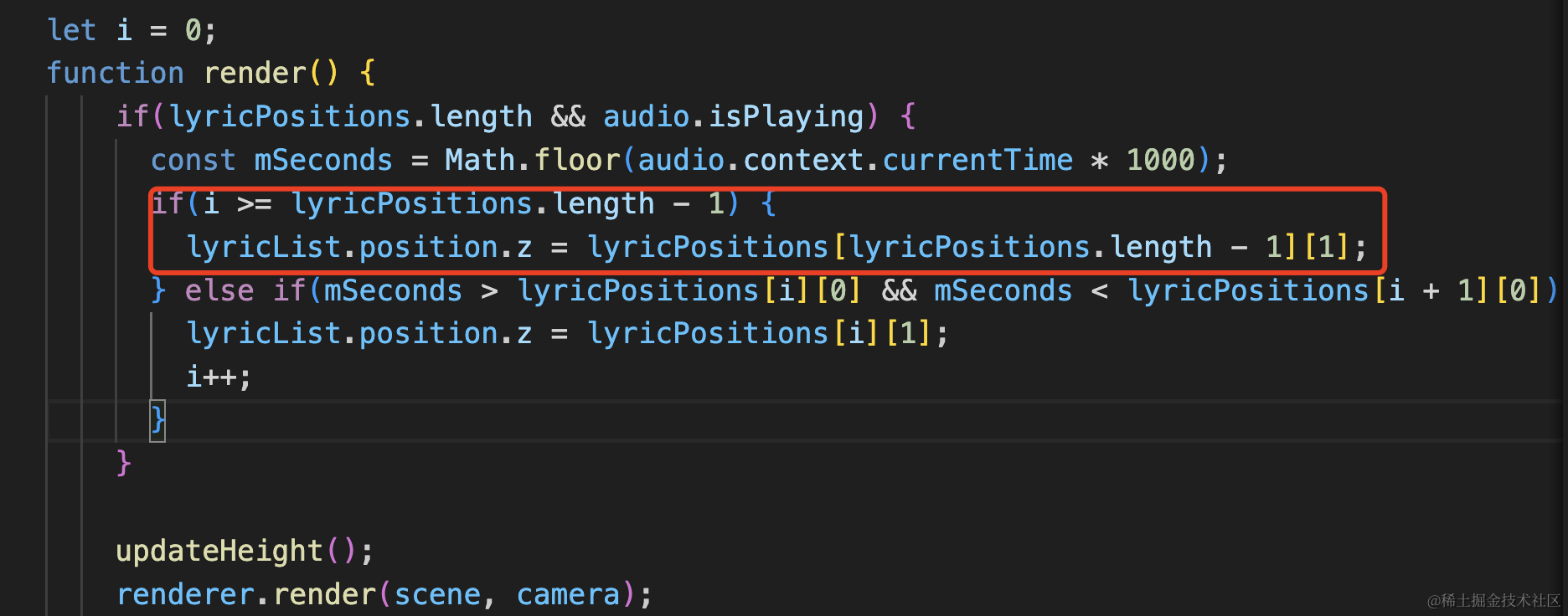Click 'lyricPositions' in the outer if condition

tap(291, 116)
